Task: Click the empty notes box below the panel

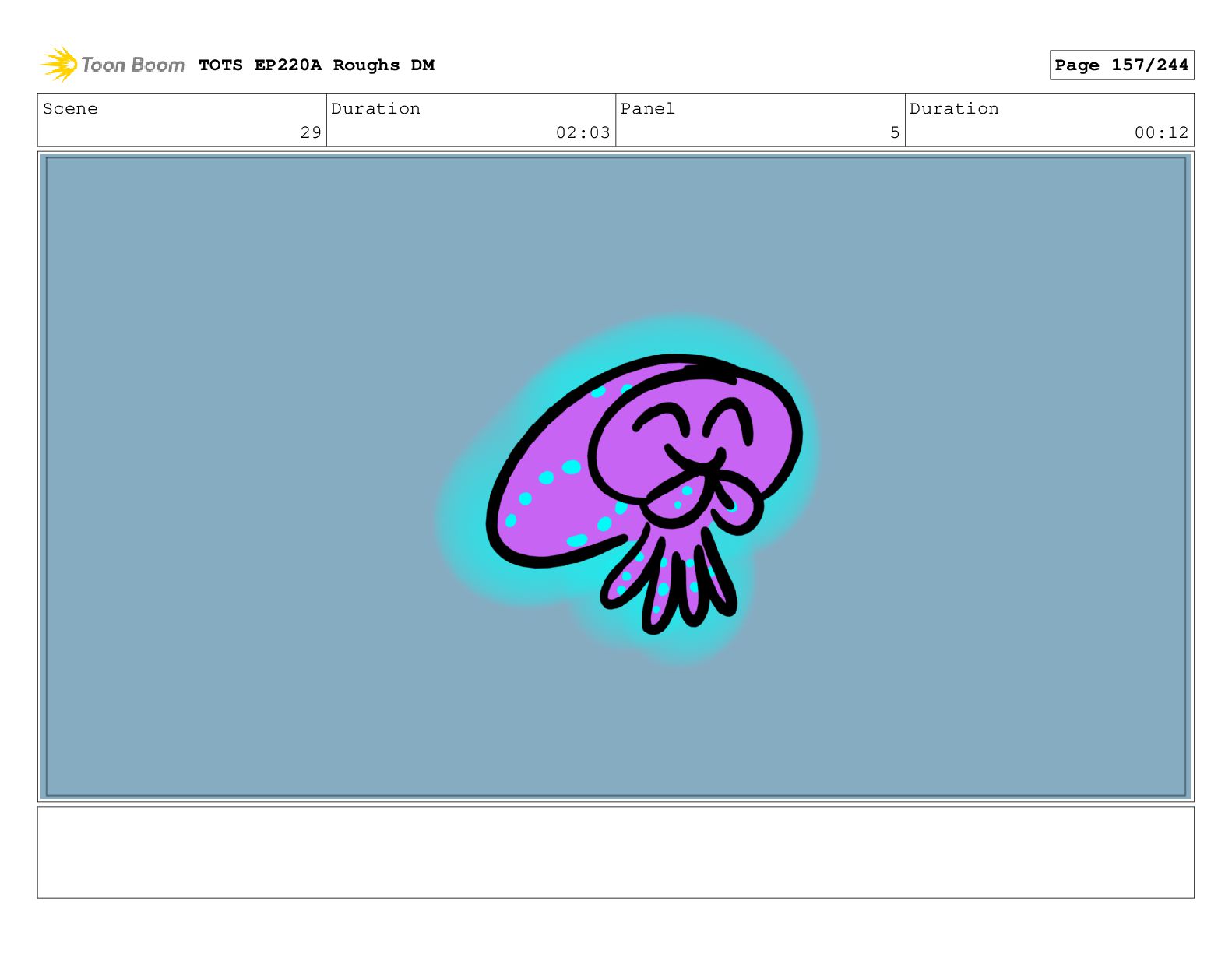Action: [615, 852]
